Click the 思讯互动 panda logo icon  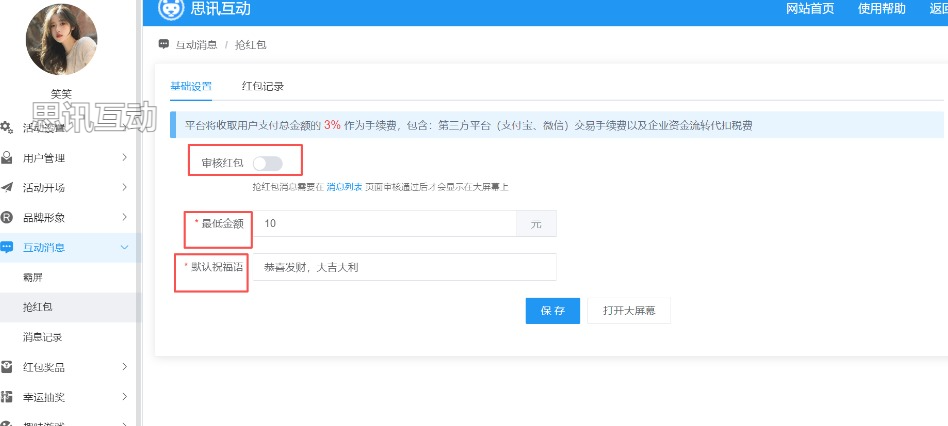pyautogui.click(x=171, y=9)
